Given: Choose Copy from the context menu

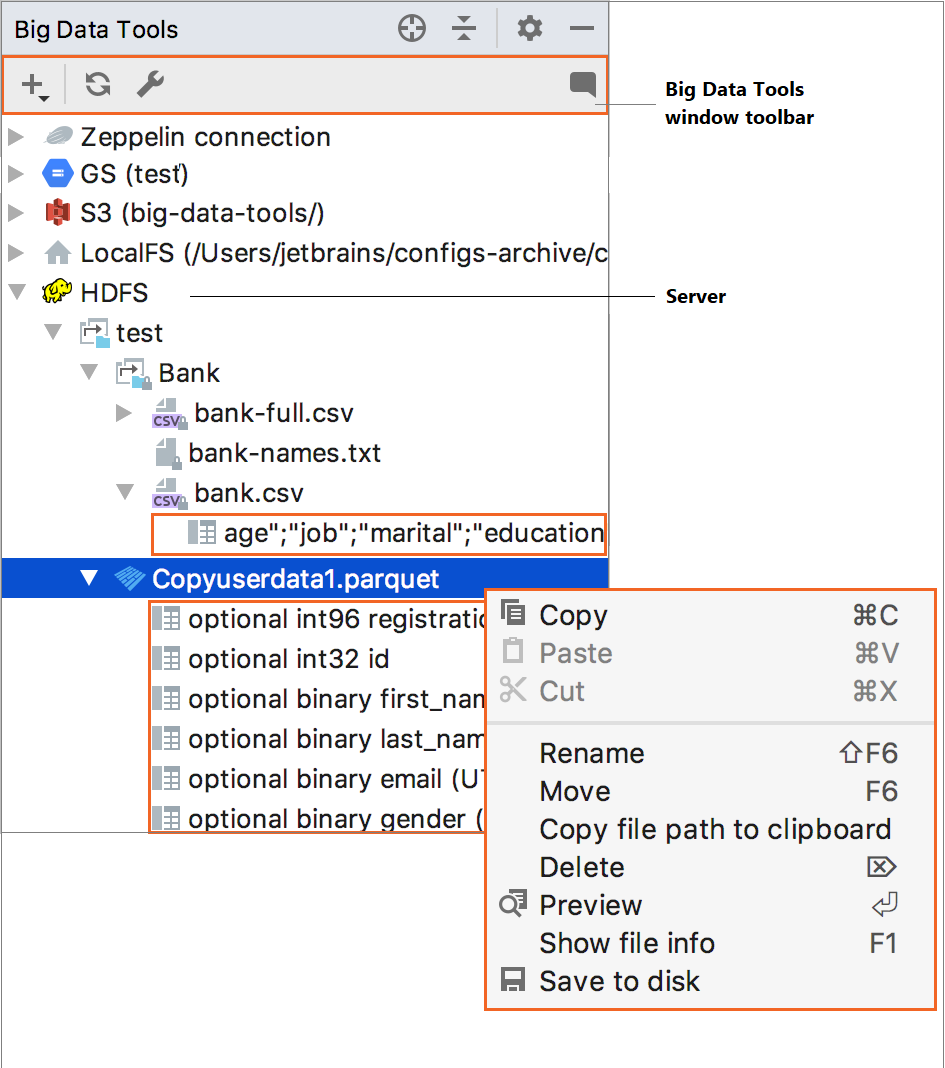Looking at the screenshot, I should tap(573, 616).
